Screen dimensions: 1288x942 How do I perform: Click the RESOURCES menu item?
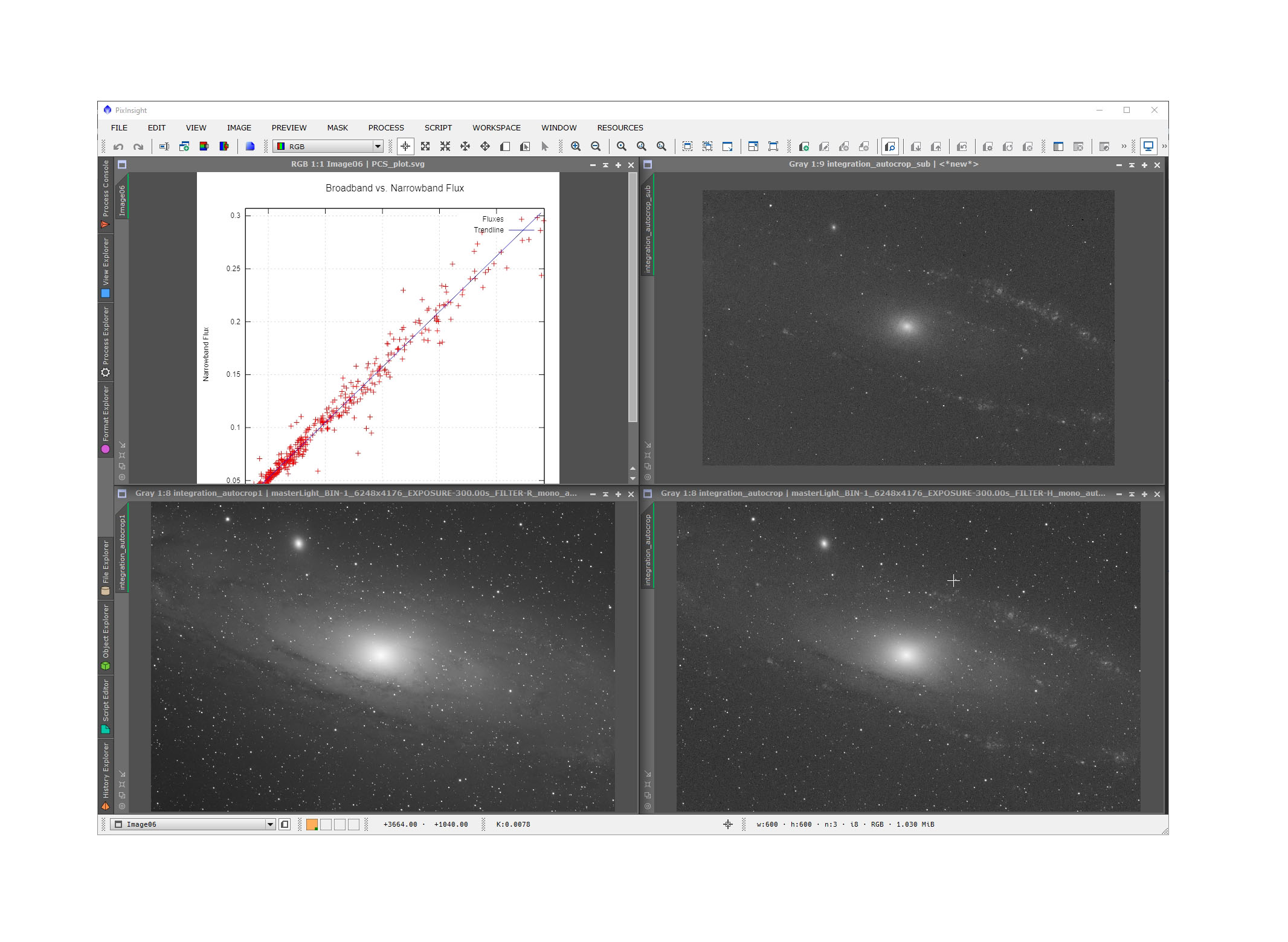click(620, 128)
